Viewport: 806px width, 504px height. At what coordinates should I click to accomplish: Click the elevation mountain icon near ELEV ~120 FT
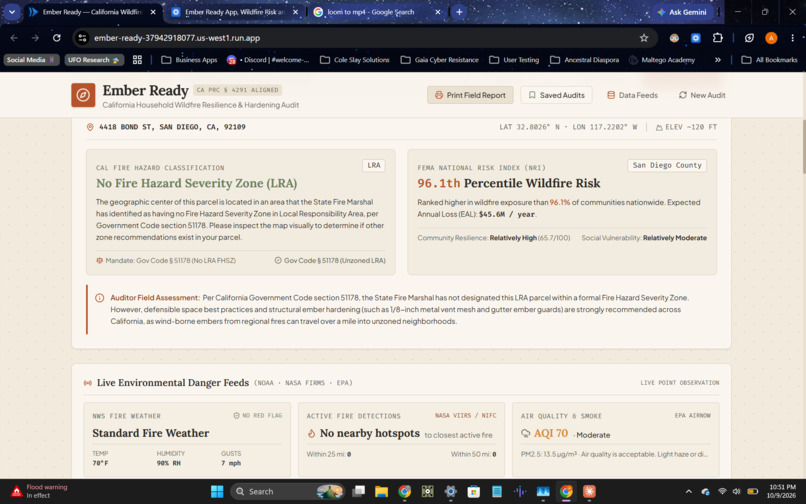coord(658,127)
